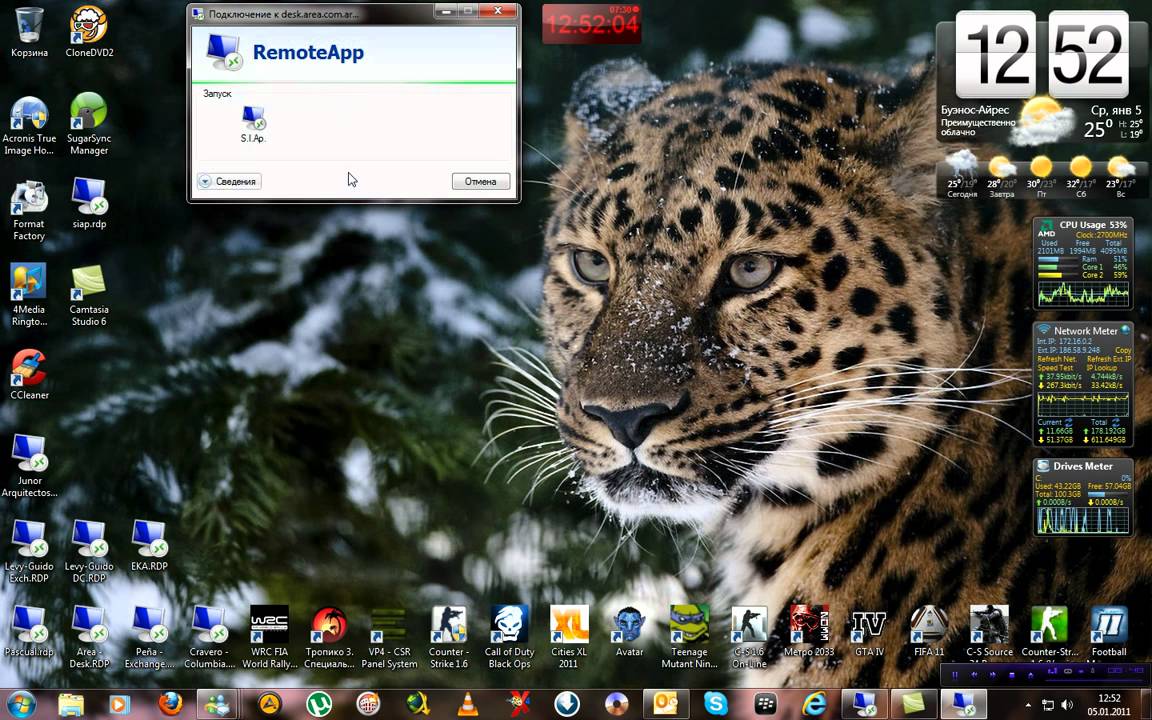Select Junor Arquitectos RDP shortcut
1152x720 pixels.
29,466
